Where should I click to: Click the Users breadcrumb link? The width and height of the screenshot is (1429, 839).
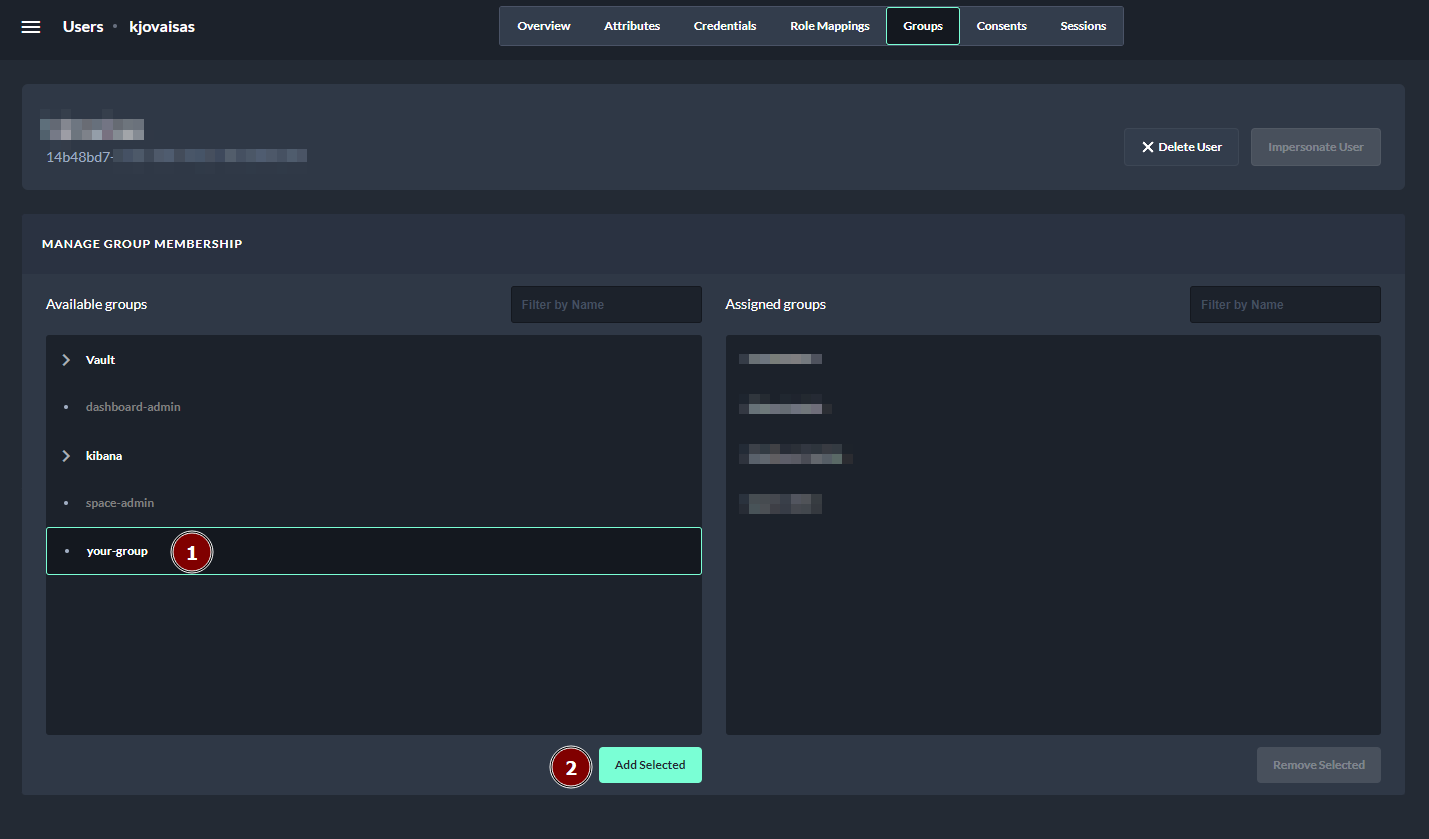[83, 27]
